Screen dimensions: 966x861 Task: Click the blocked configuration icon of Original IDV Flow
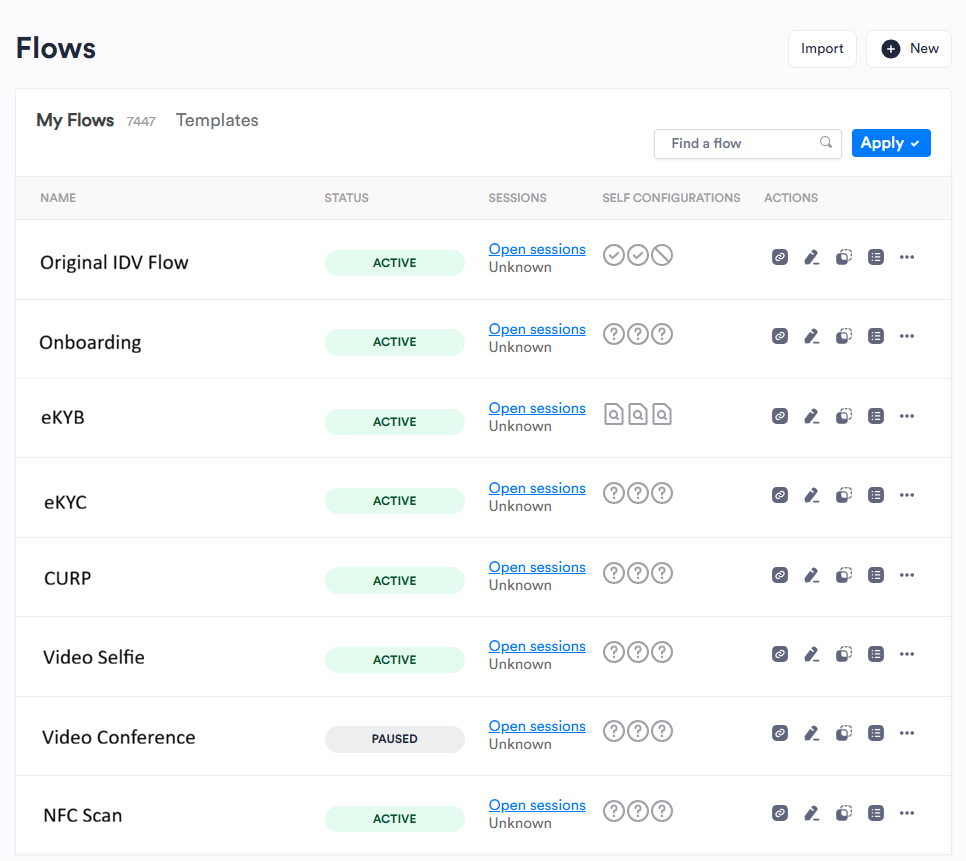tap(662, 255)
